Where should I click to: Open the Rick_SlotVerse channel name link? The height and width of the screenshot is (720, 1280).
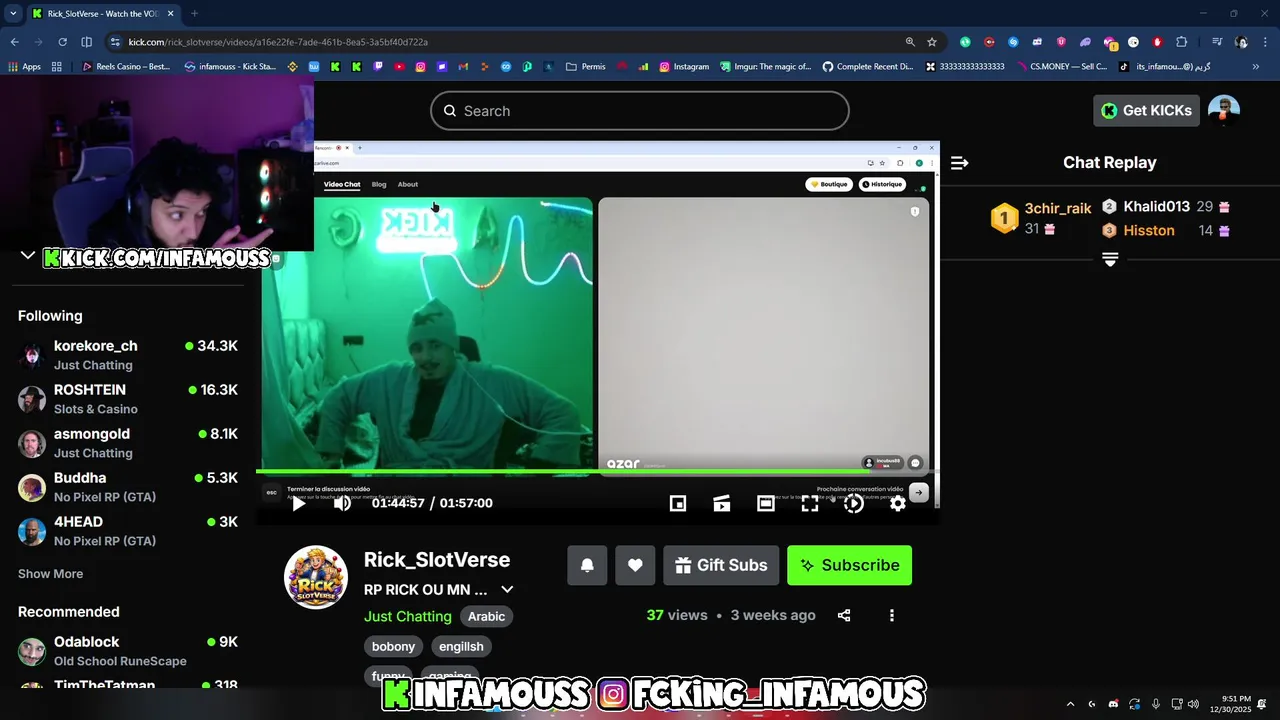pos(437,560)
